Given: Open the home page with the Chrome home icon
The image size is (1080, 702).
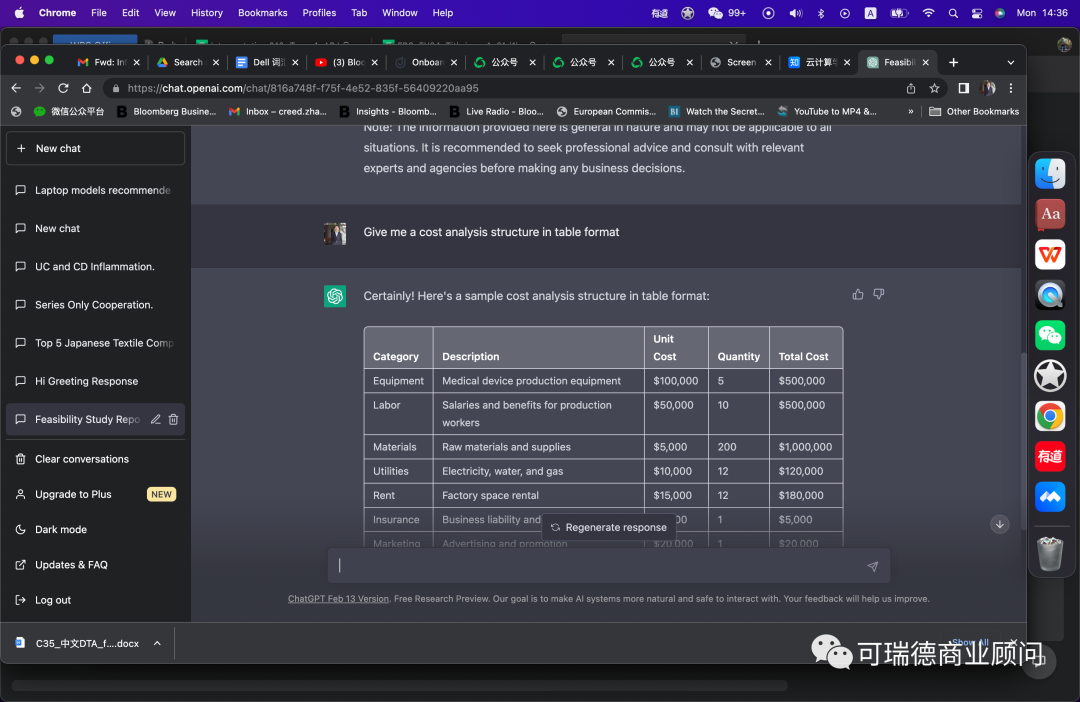Looking at the screenshot, I should pyautogui.click(x=86, y=88).
